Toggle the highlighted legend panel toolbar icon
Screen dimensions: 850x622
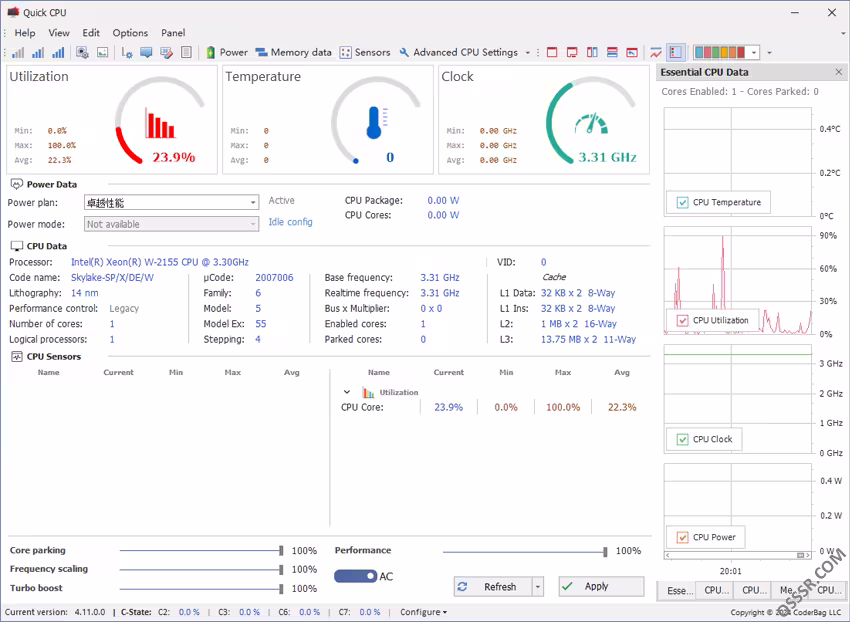(675, 53)
